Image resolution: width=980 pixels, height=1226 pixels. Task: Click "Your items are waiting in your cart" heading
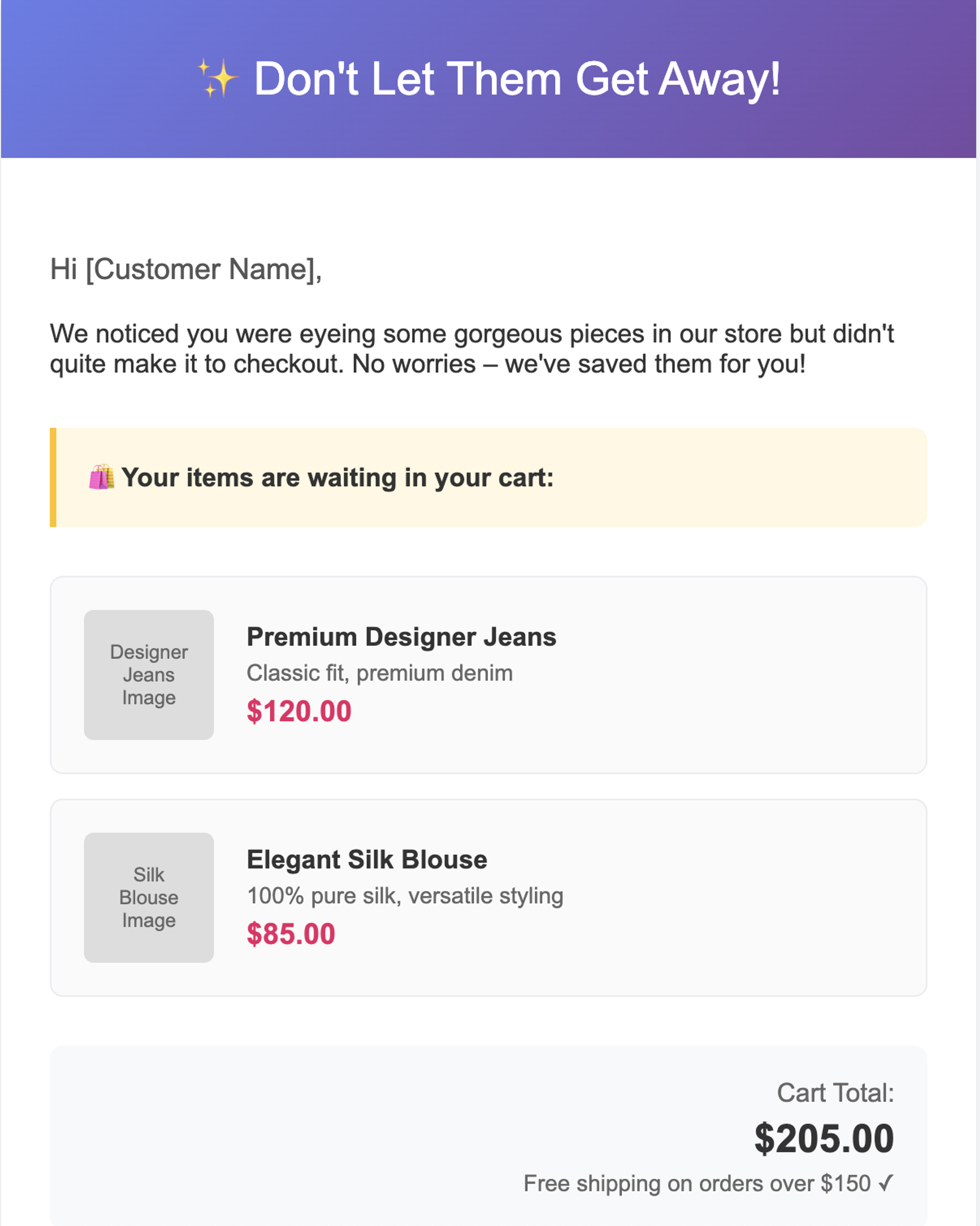337,477
